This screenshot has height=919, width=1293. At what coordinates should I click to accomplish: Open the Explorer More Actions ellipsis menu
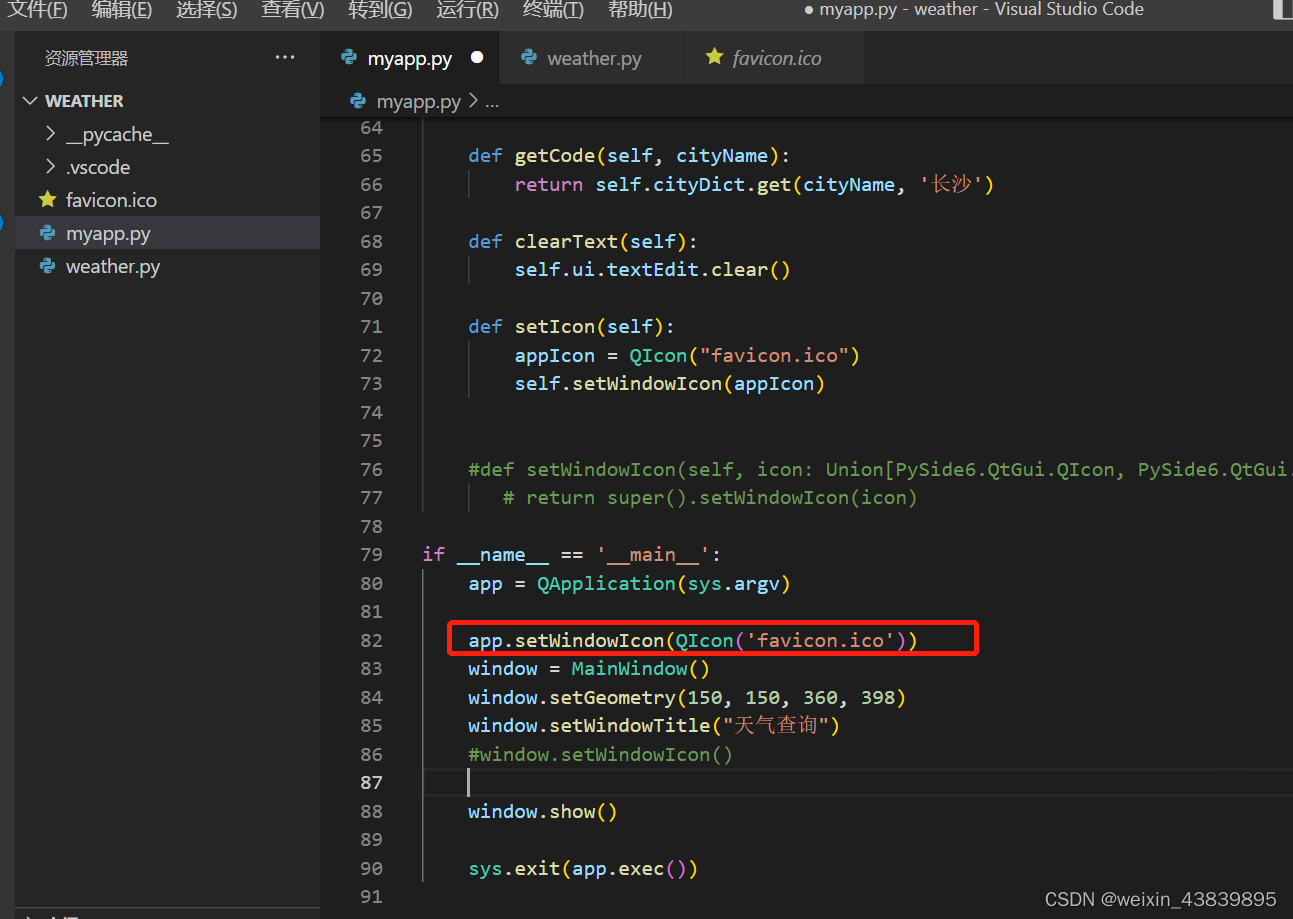[285, 57]
